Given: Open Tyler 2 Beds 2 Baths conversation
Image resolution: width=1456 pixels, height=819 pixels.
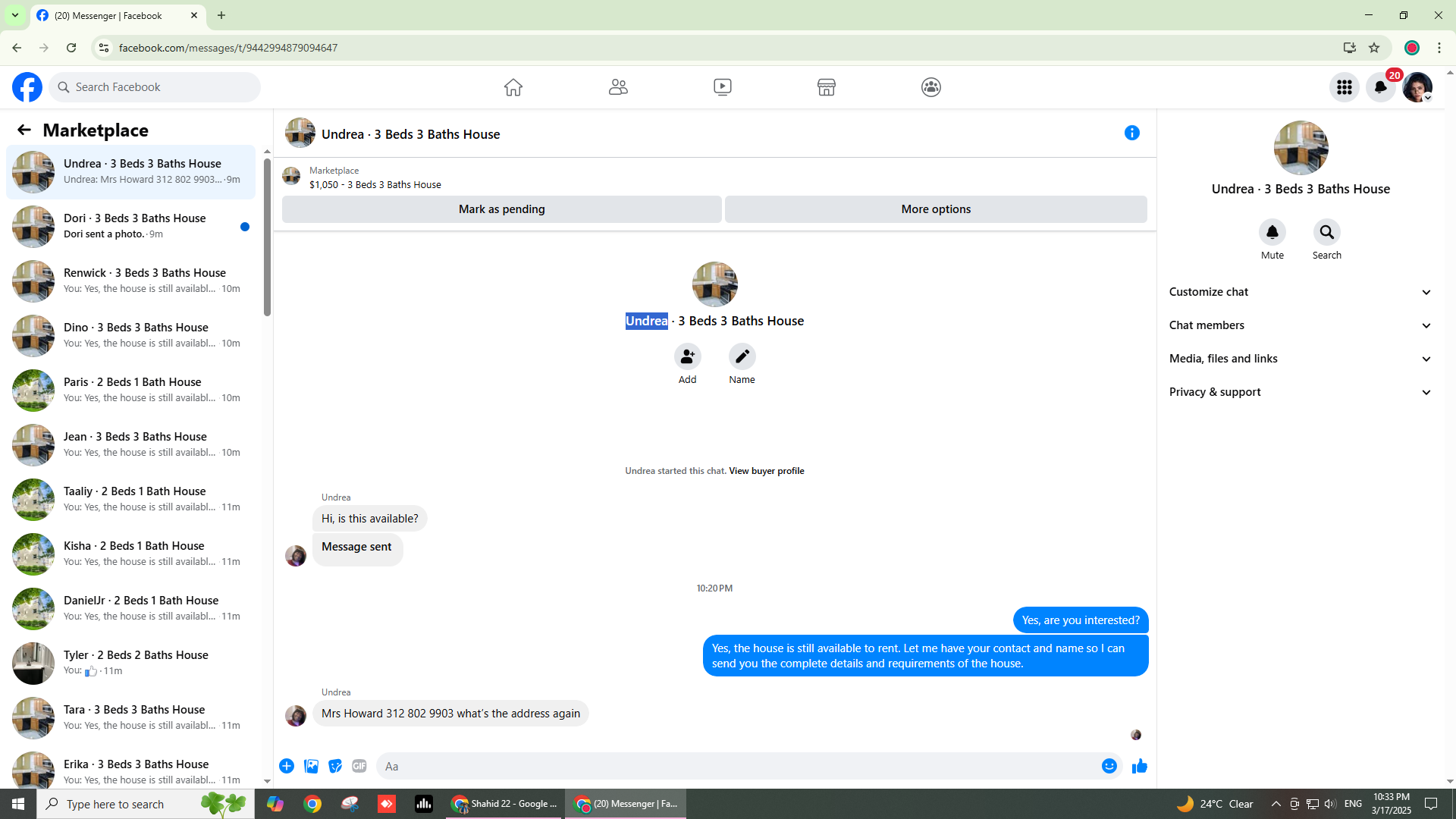Looking at the screenshot, I should [131, 664].
